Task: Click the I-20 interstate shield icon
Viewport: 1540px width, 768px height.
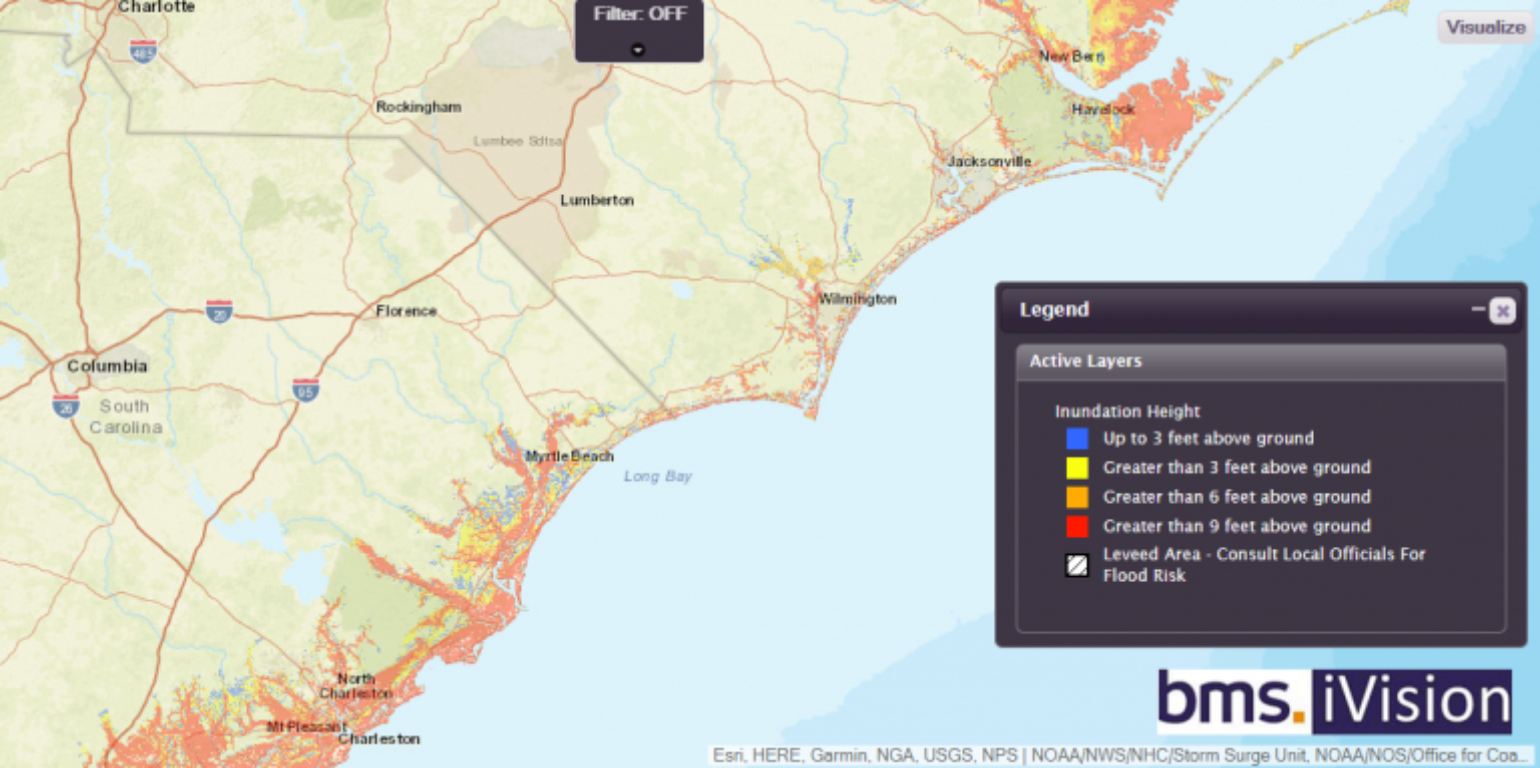Action: coord(219,311)
